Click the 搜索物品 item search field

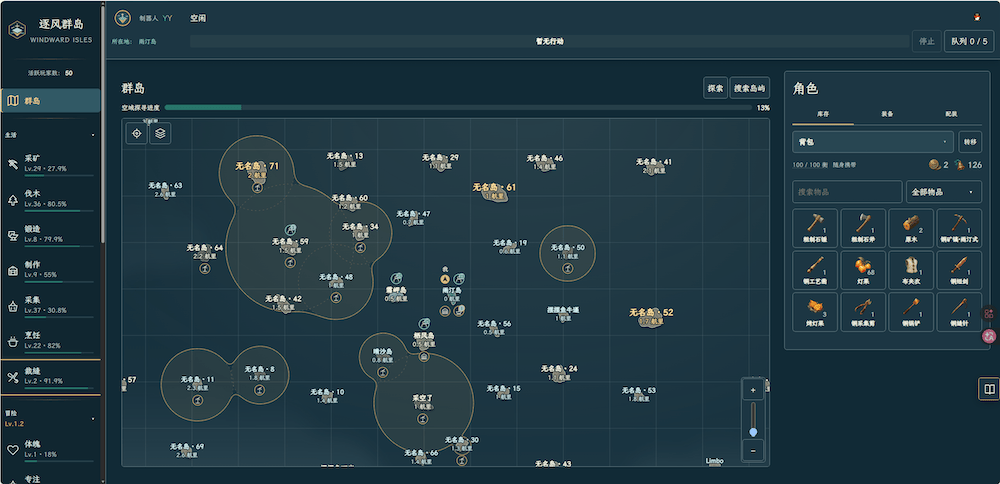(x=847, y=192)
